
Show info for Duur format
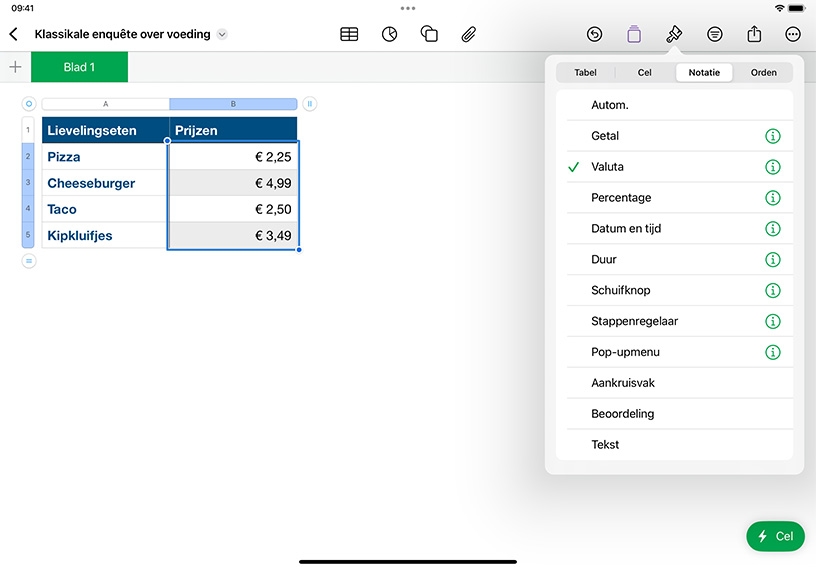773,260
